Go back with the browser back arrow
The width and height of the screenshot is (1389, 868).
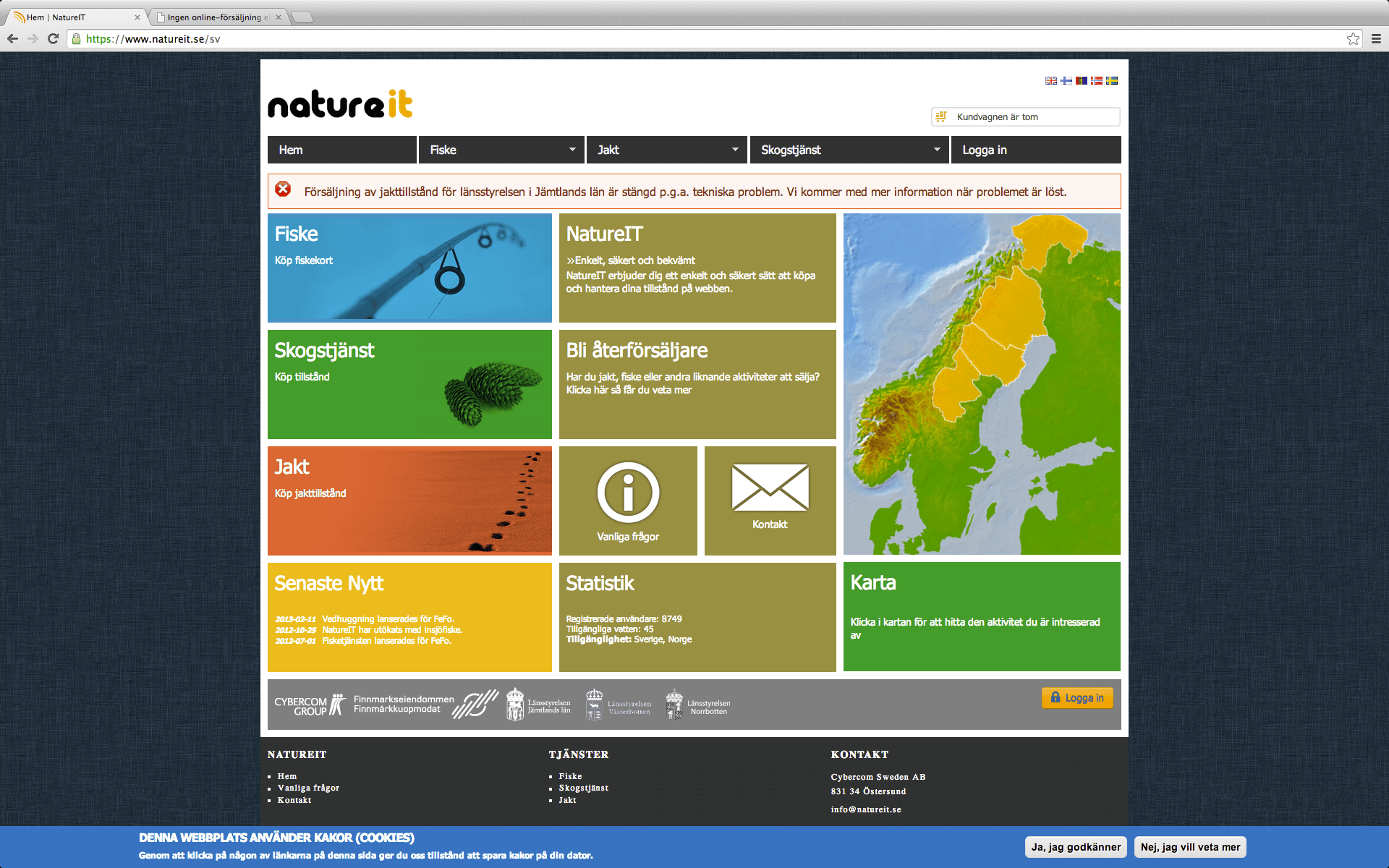tap(13, 38)
